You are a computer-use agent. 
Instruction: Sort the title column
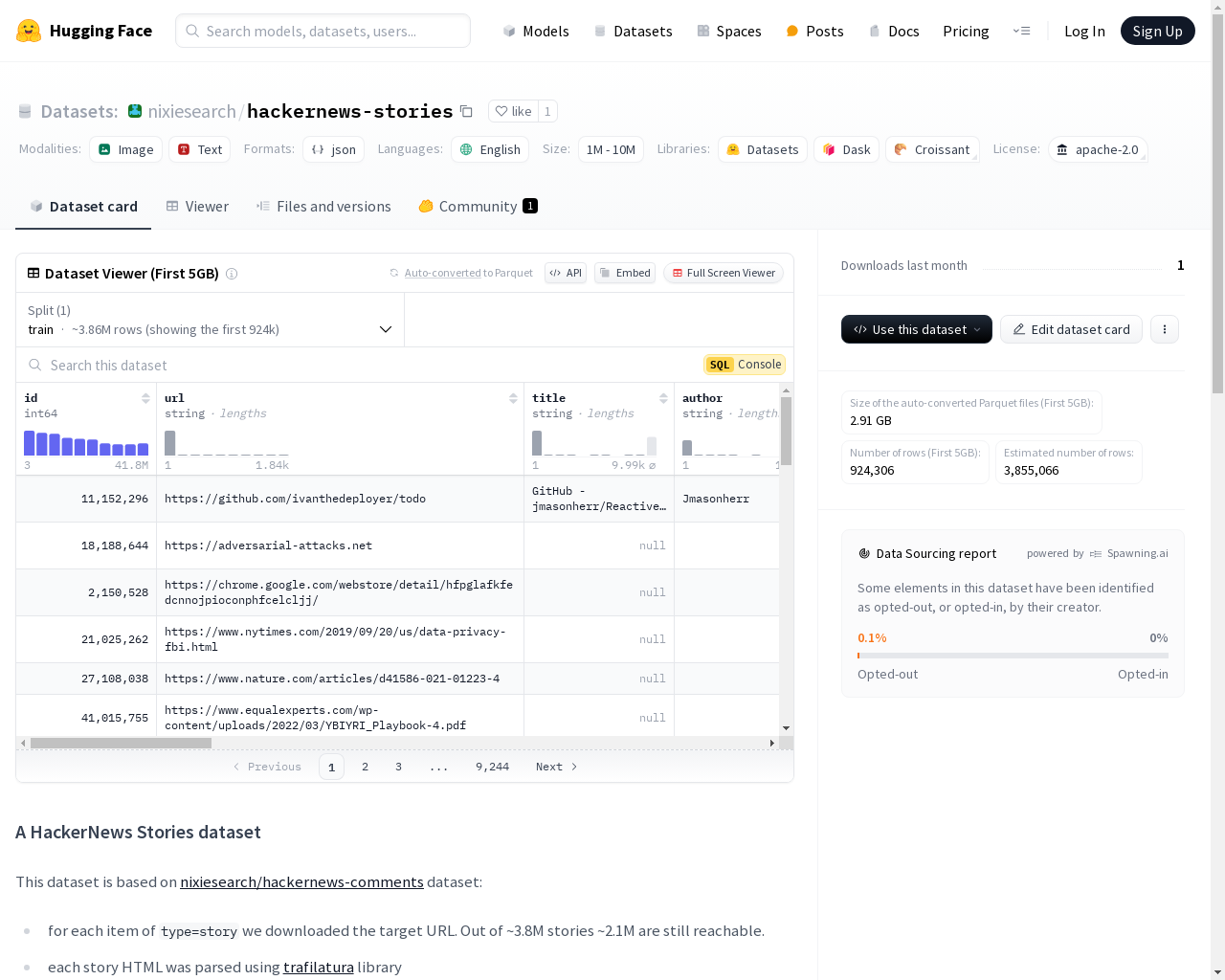point(663,398)
